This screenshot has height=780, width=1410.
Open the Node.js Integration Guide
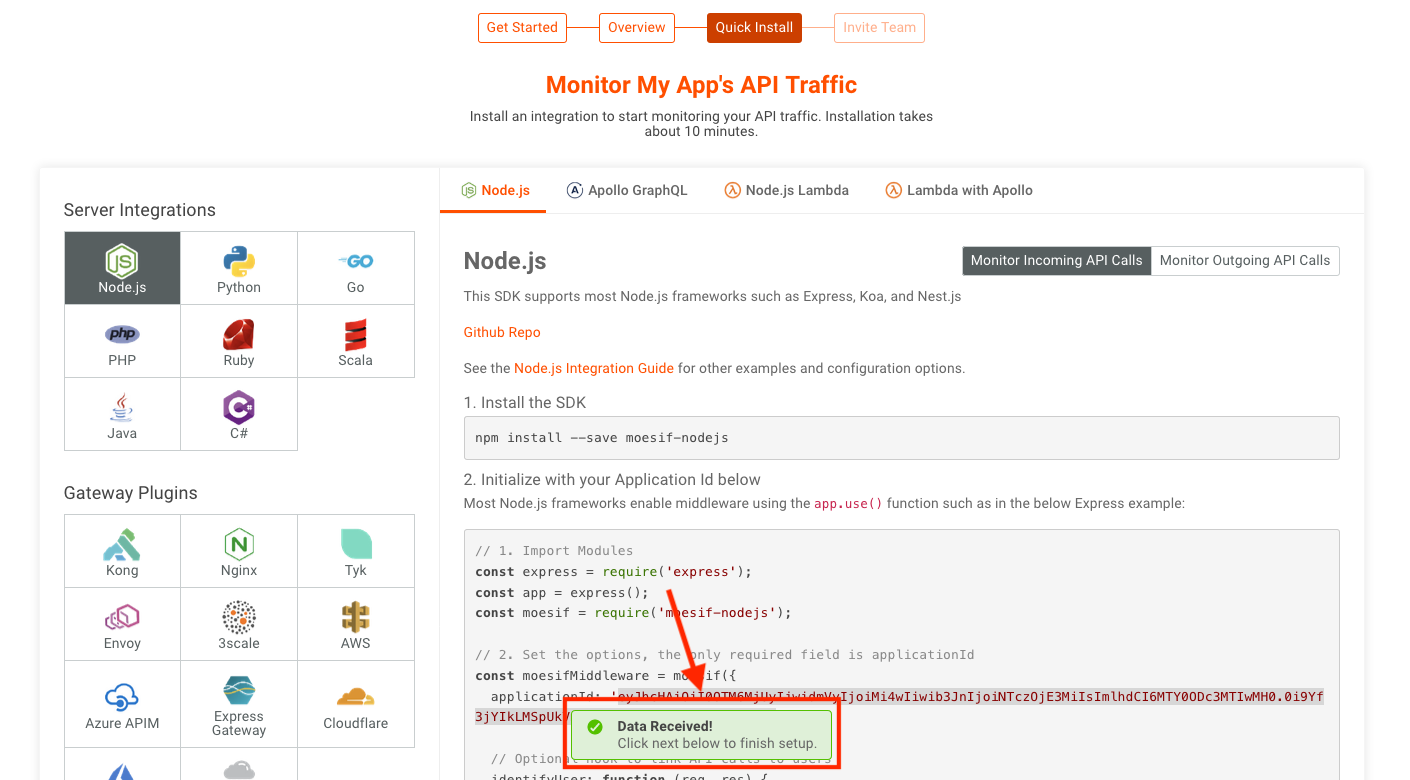point(594,368)
